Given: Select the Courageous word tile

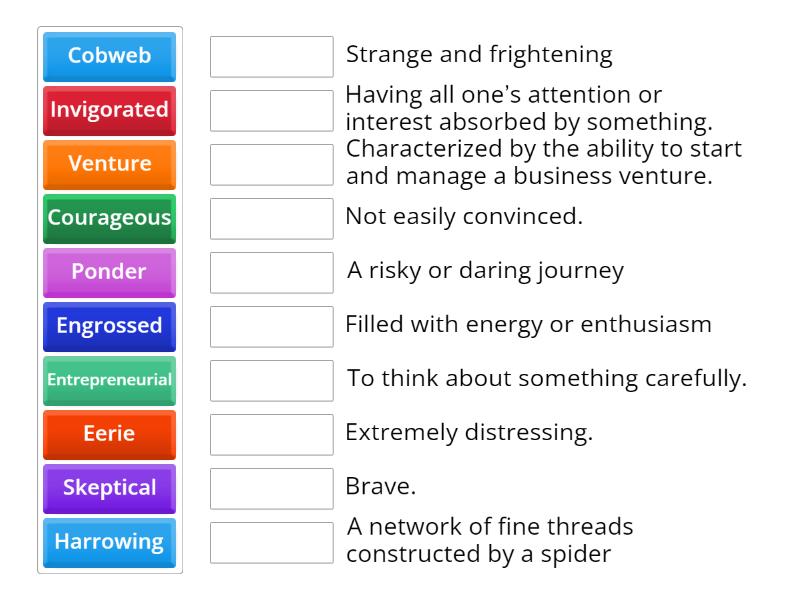Looking at the screenshot, I should (108, 219).
